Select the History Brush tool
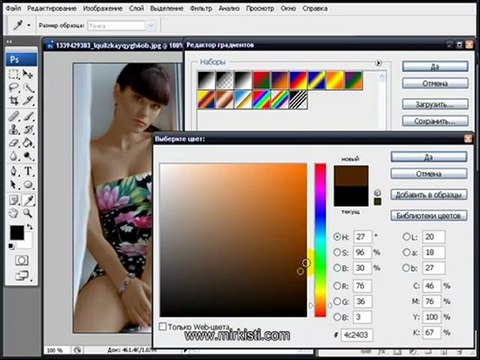Image resolution: width=480 pixels, height=360 pixels. 28,129
